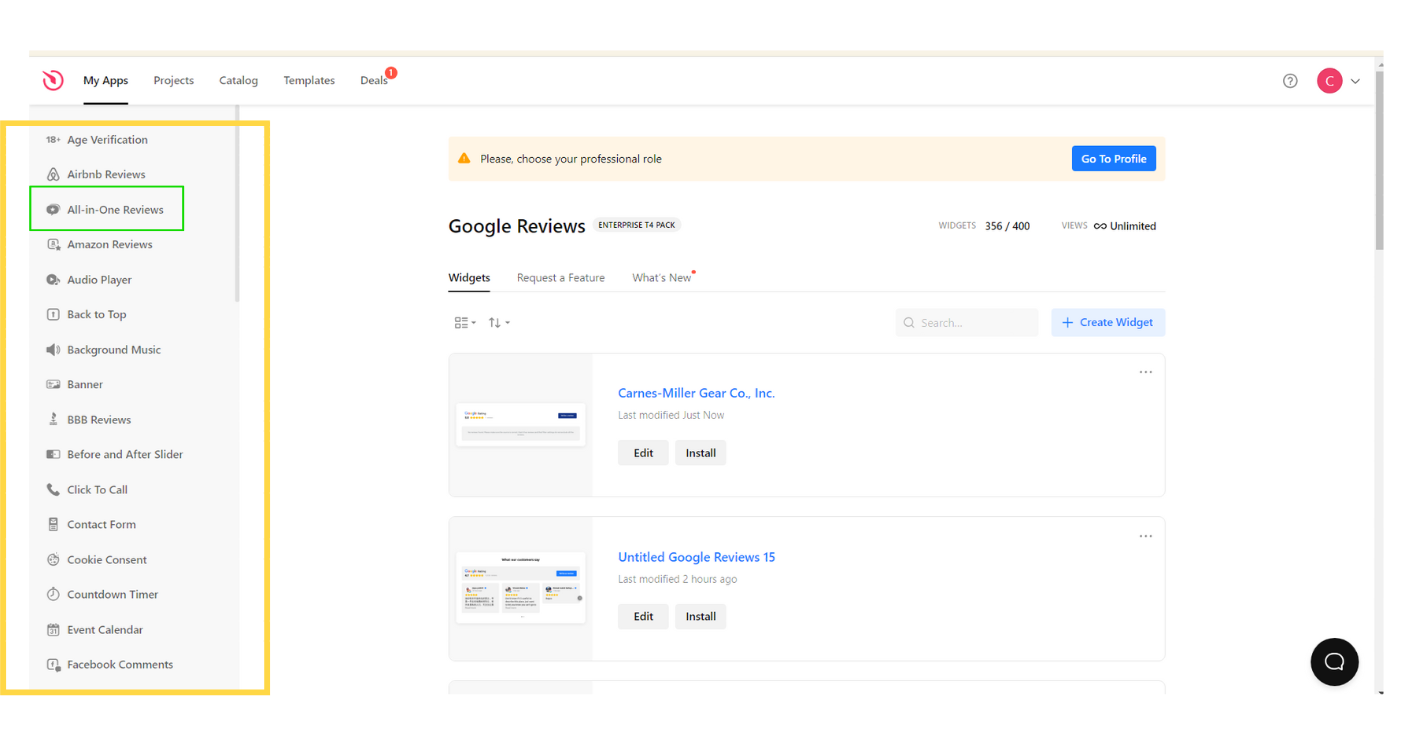Viewport: 1425px width, 746px height.
Task: Open the Audio Player app icon
Action: point(53,280)
